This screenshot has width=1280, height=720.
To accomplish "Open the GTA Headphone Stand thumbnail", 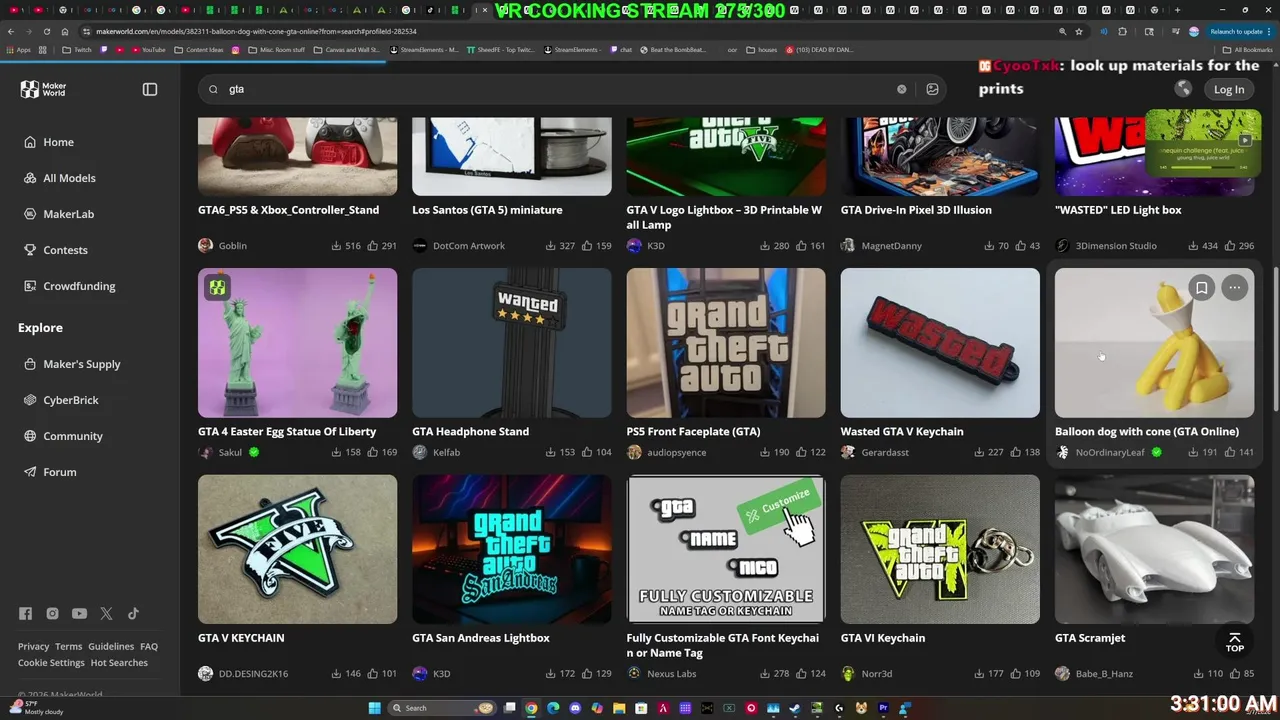I will coord(511,342).
